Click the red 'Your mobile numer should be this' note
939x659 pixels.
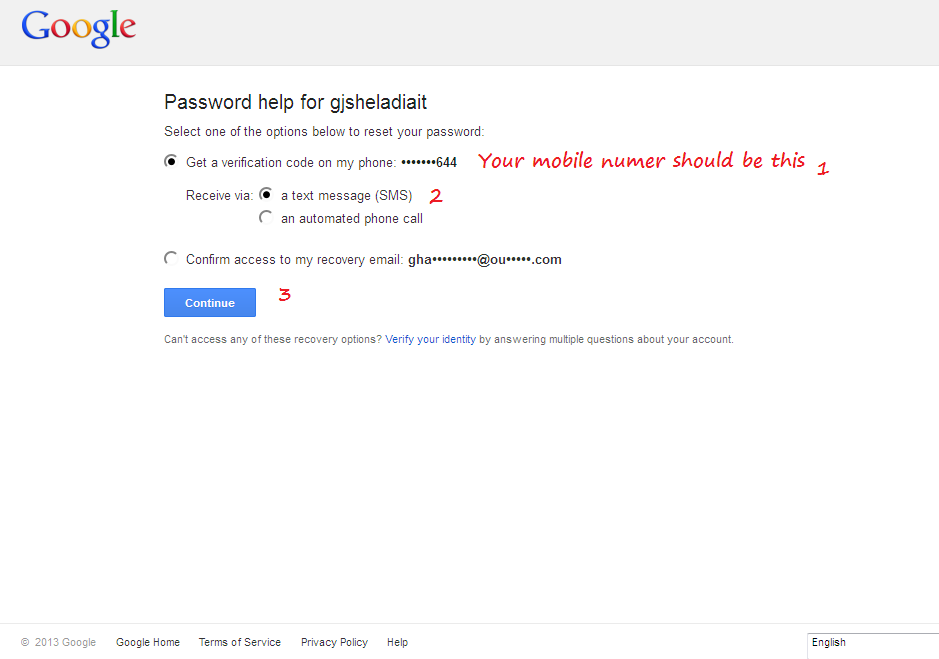click(641, 161)
